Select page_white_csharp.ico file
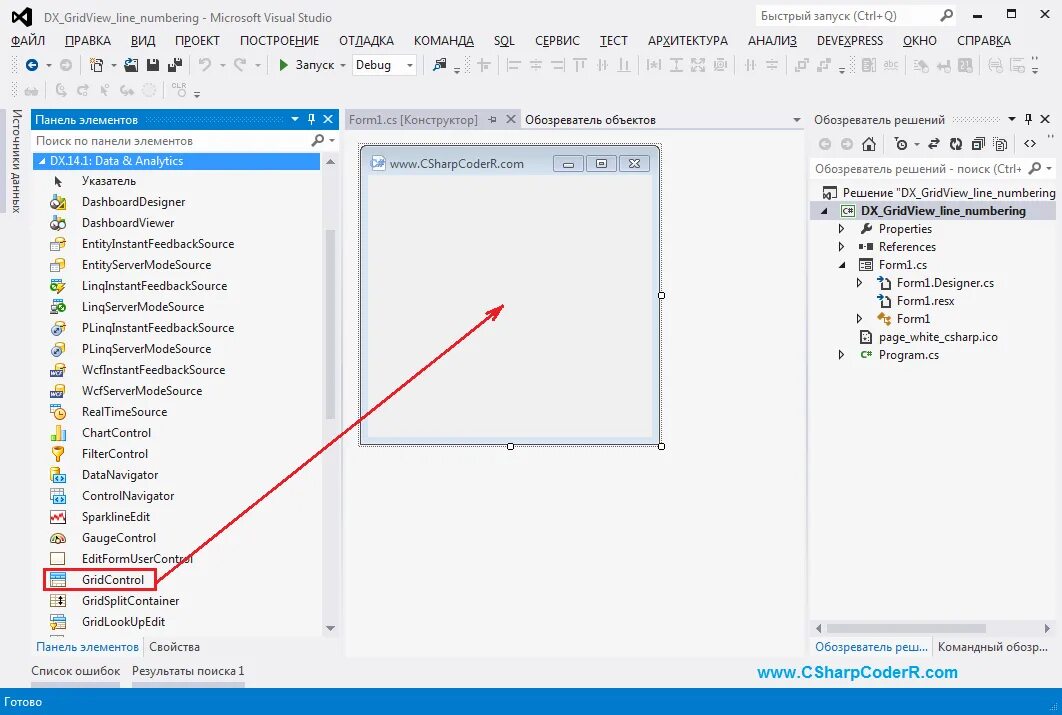Screen dimensions: 1062x715 (x=937, y=337)
